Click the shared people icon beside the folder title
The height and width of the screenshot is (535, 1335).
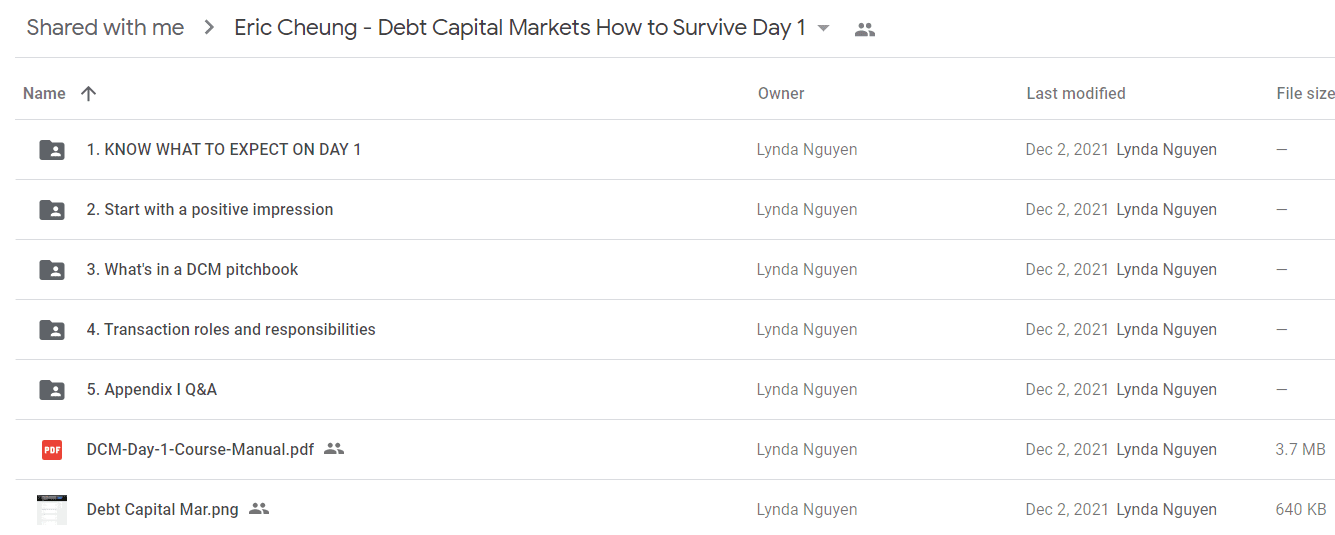click(x=865, y=29)
